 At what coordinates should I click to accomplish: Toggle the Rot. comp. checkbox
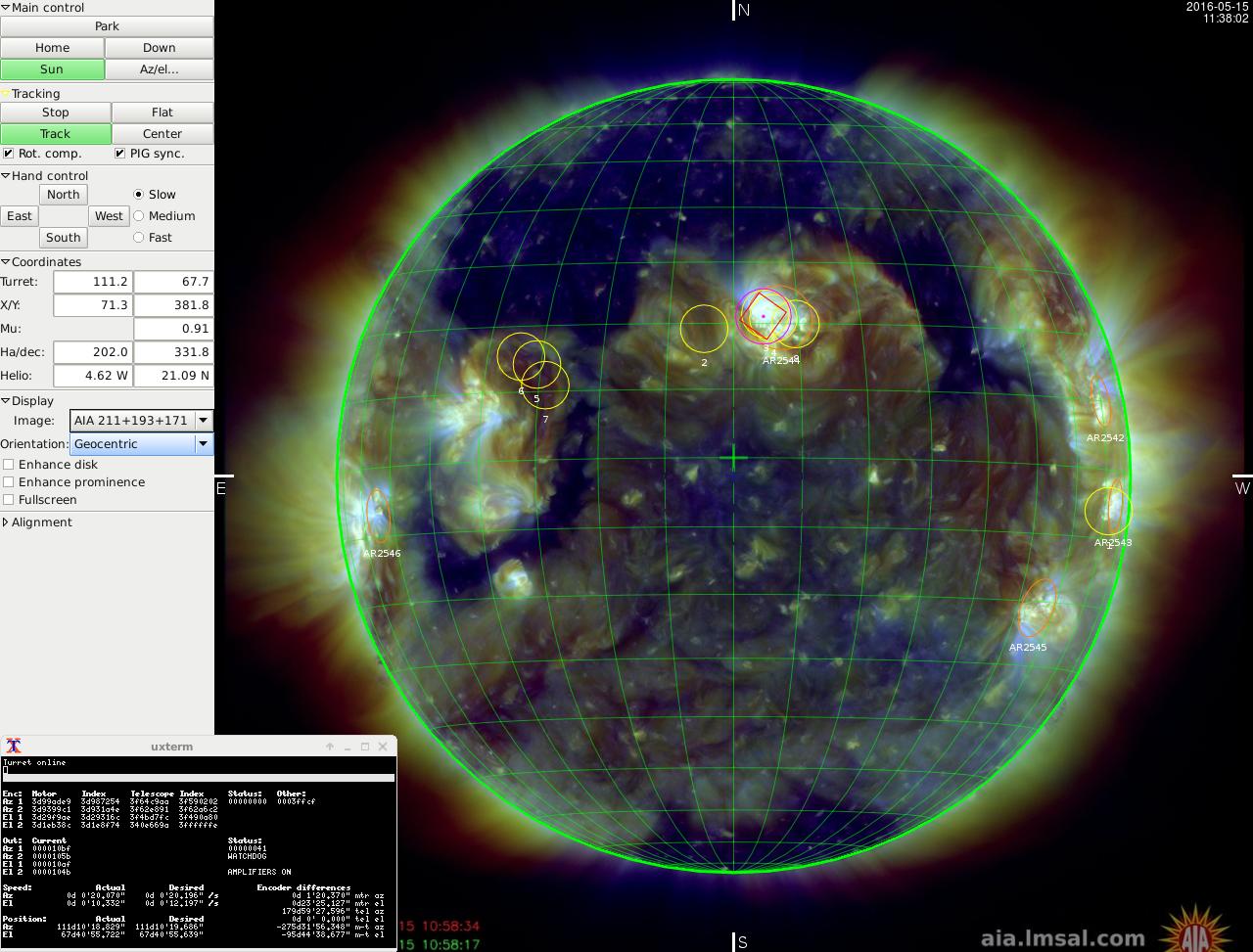click(x=9, y=154)
